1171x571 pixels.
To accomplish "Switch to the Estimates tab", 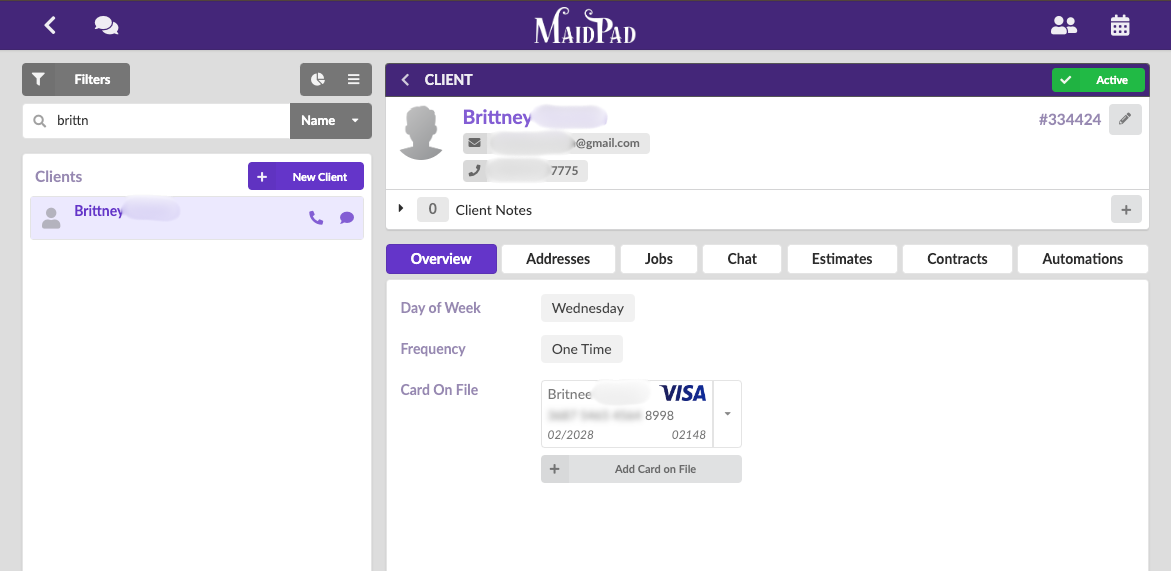I will point(842,259).
